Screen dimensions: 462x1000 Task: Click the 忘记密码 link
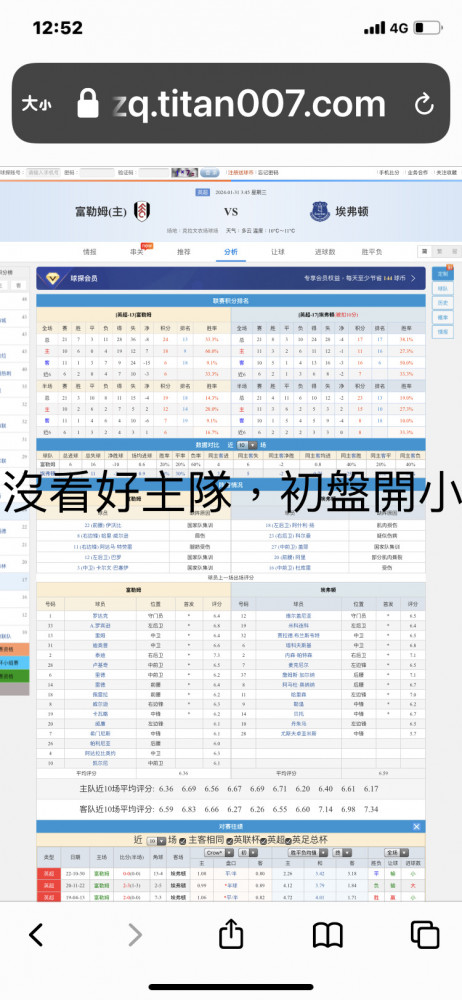coord(268,173)
